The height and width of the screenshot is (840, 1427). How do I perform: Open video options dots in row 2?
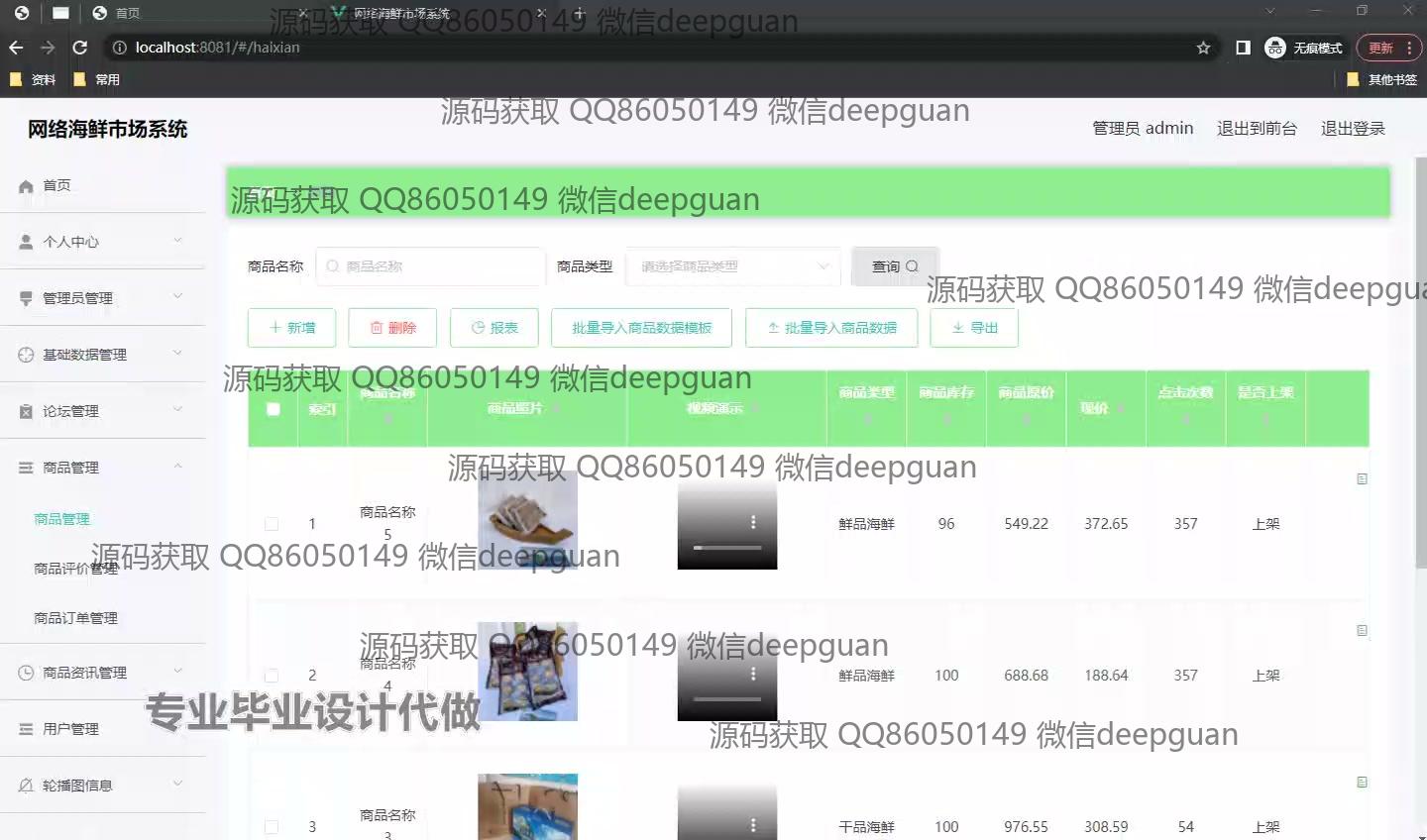tap(753, 674)
